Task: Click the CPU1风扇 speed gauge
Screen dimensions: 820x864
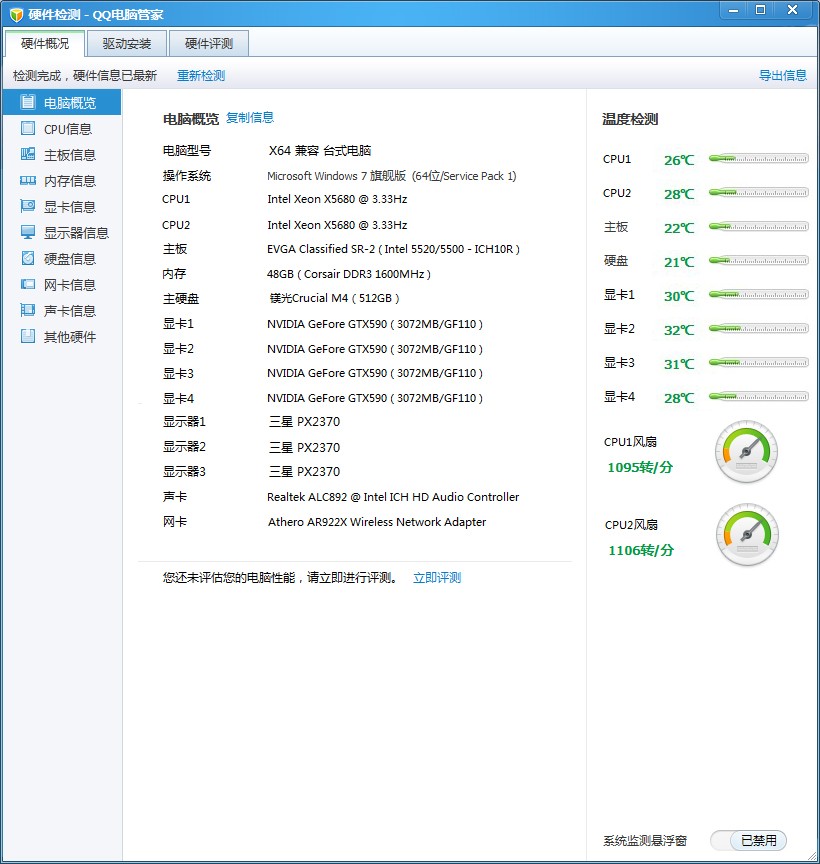Action: click(746, 452)
